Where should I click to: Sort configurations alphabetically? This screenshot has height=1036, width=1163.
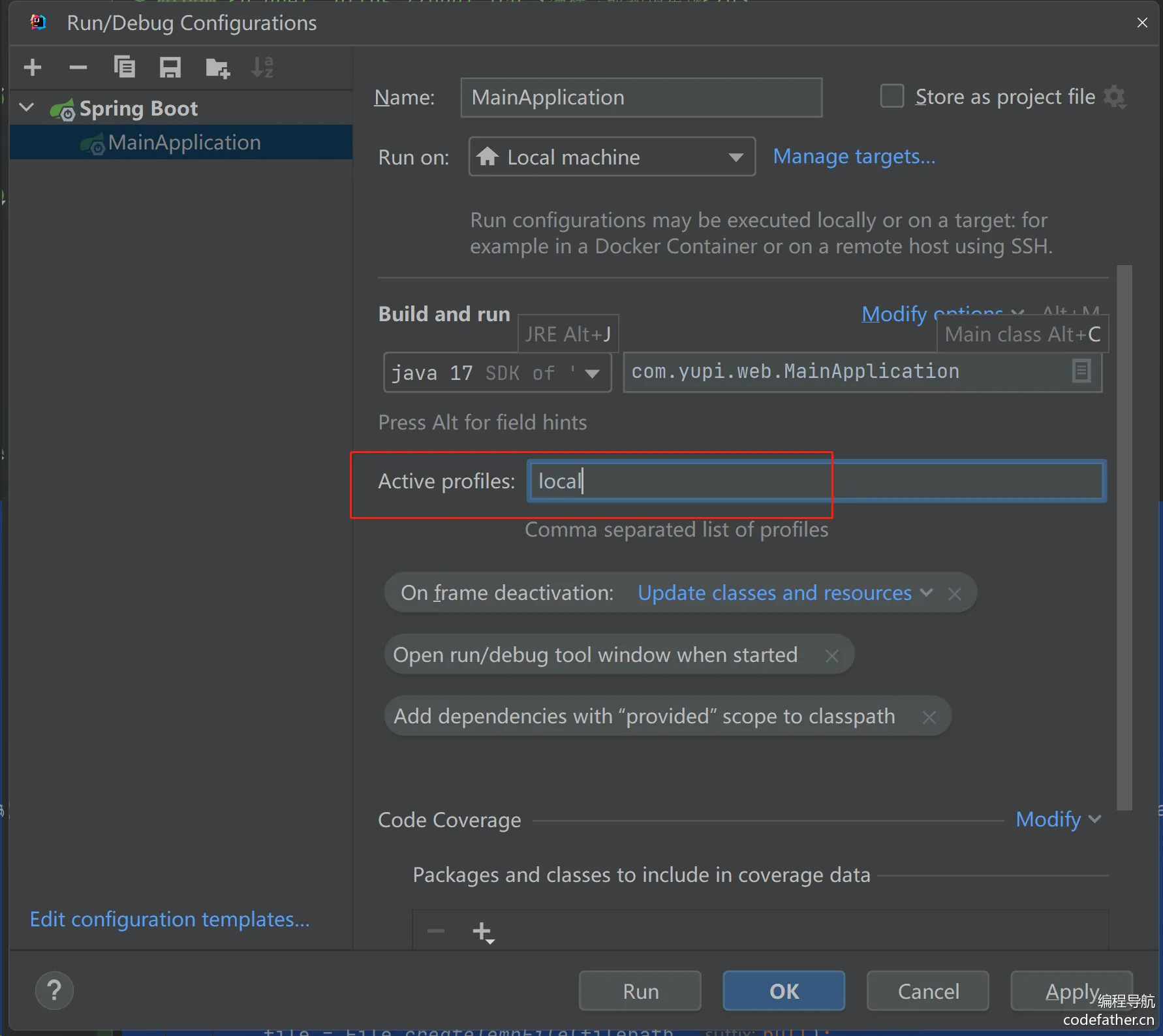(x=262, y=67)
